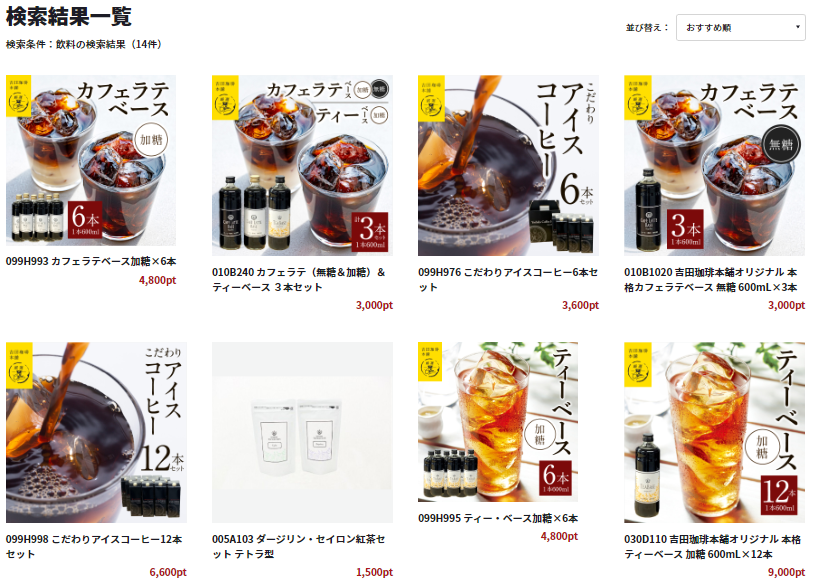Viewport: 820px width, 583px height.
Task: Click the ダージリン・セイロン紅茶セット product image
Action: (302, 432)
